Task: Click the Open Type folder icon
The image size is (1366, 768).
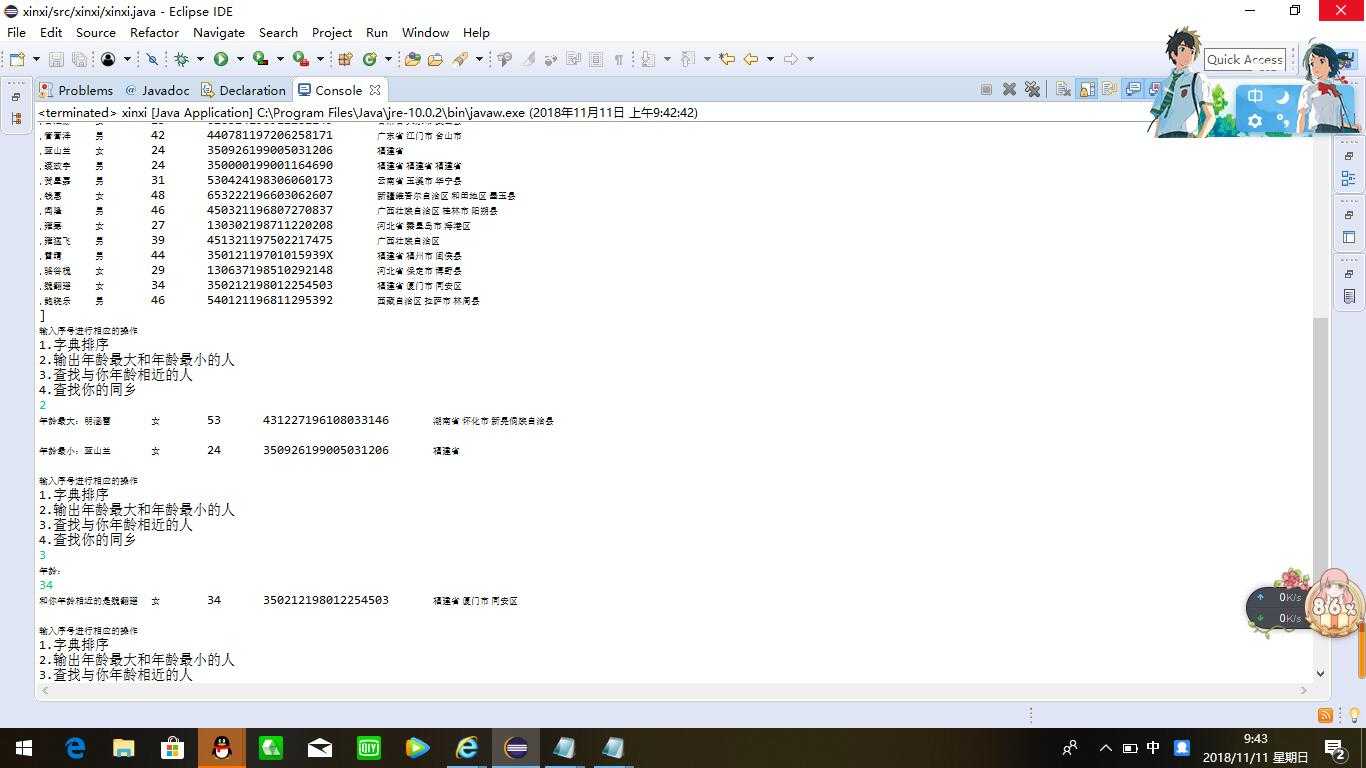Action: pos(412,59)
